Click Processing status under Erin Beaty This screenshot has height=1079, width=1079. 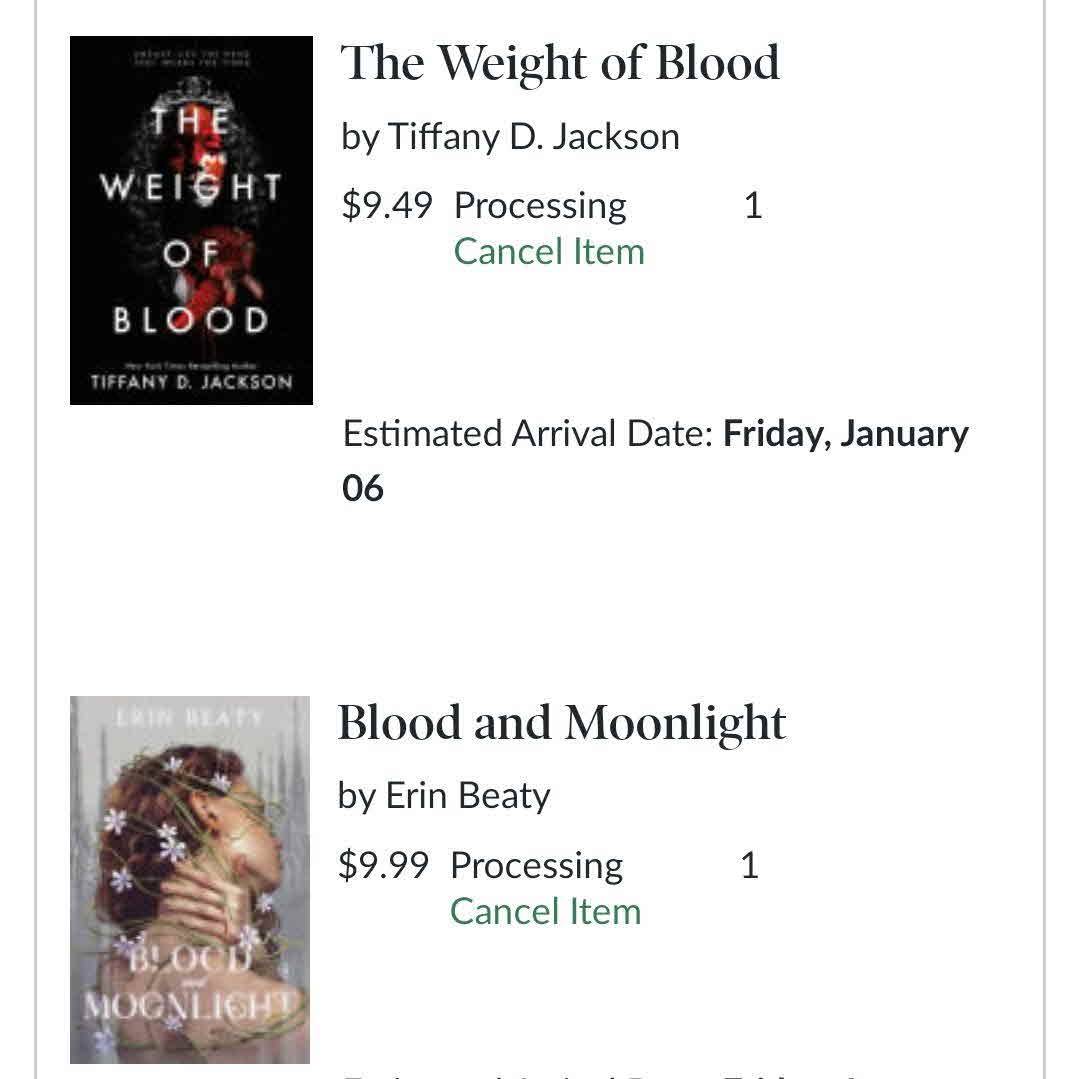pos(536,865)
